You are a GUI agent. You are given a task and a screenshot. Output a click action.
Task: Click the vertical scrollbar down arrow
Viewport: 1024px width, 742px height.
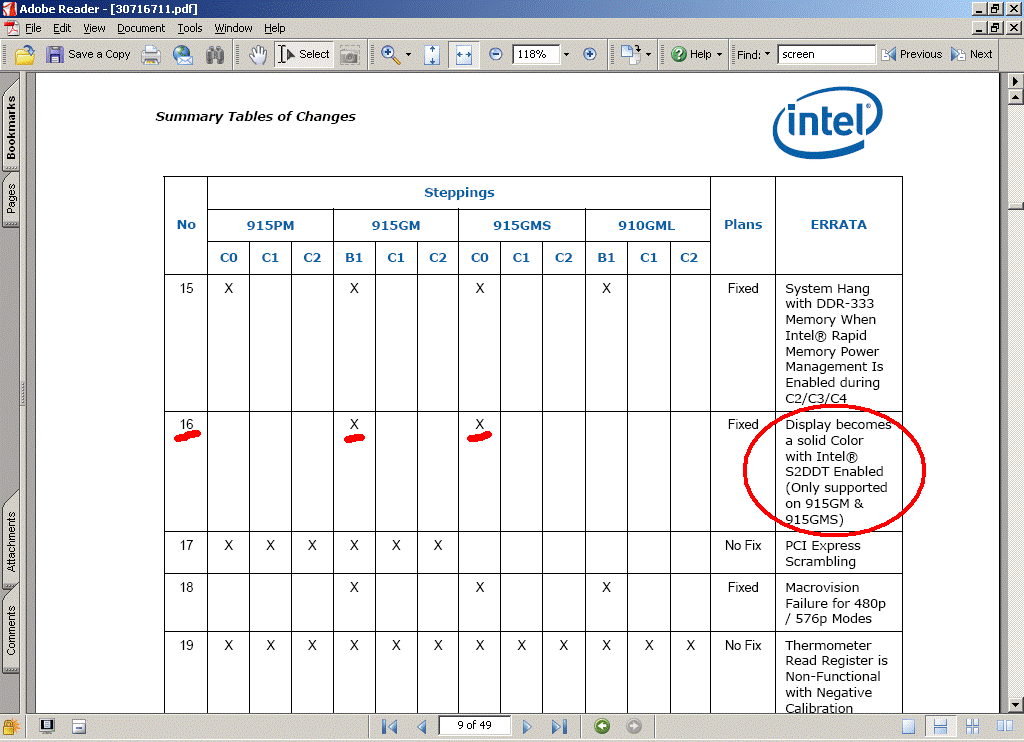click(1015, 705)
